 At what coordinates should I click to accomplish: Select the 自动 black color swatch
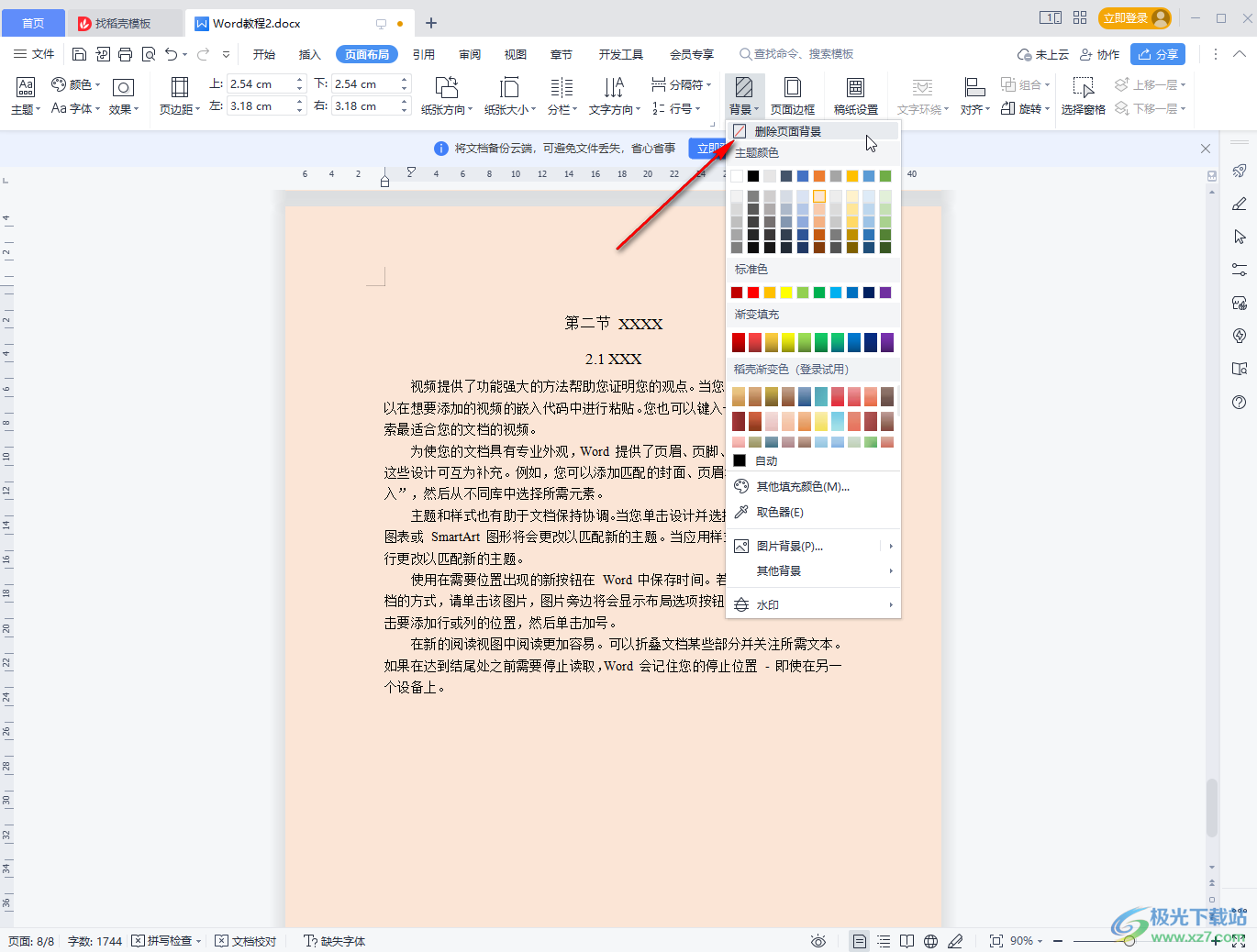click(x=740, y=460)
